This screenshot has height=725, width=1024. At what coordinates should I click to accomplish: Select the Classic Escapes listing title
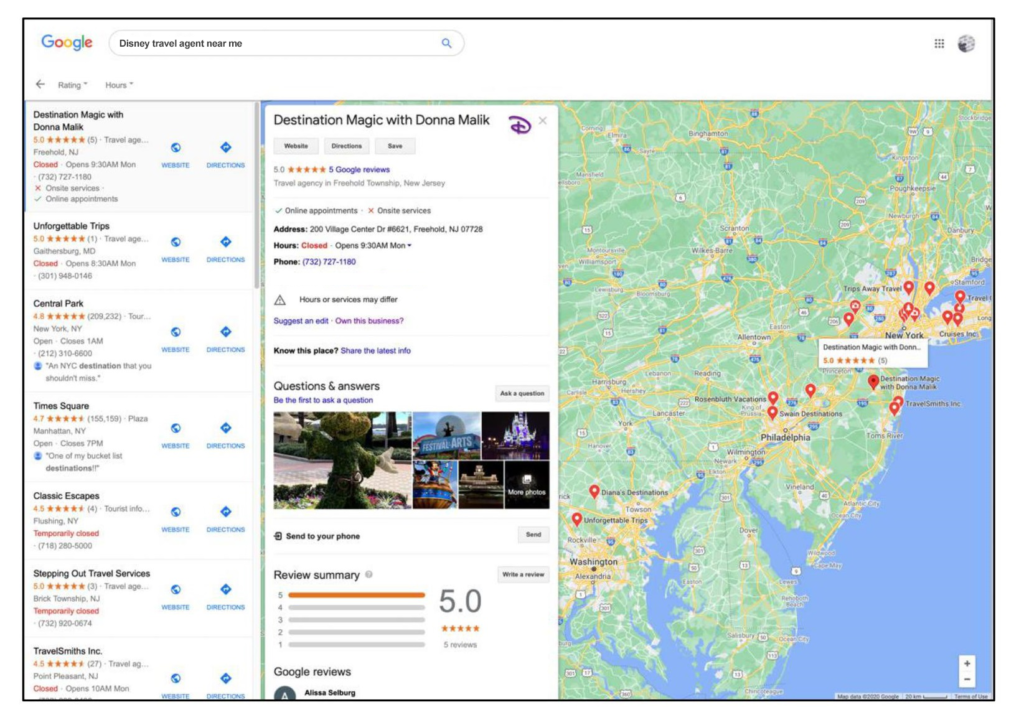point(66,496)
